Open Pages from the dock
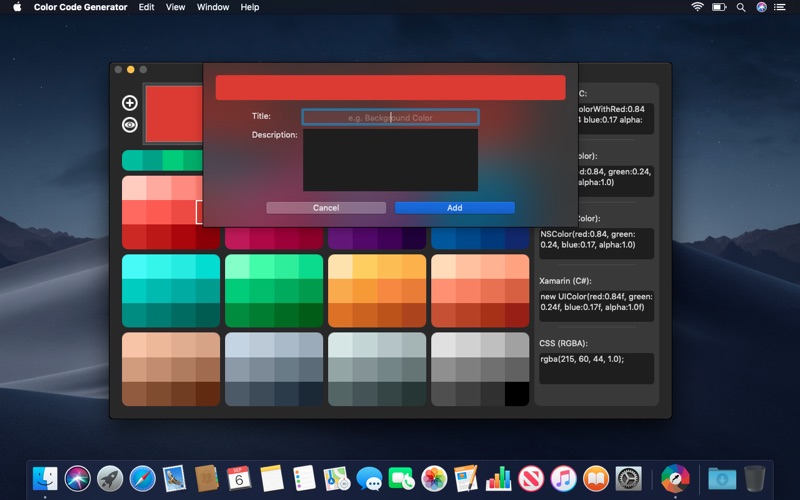800x500 pixels. click(x=466, y=479)
